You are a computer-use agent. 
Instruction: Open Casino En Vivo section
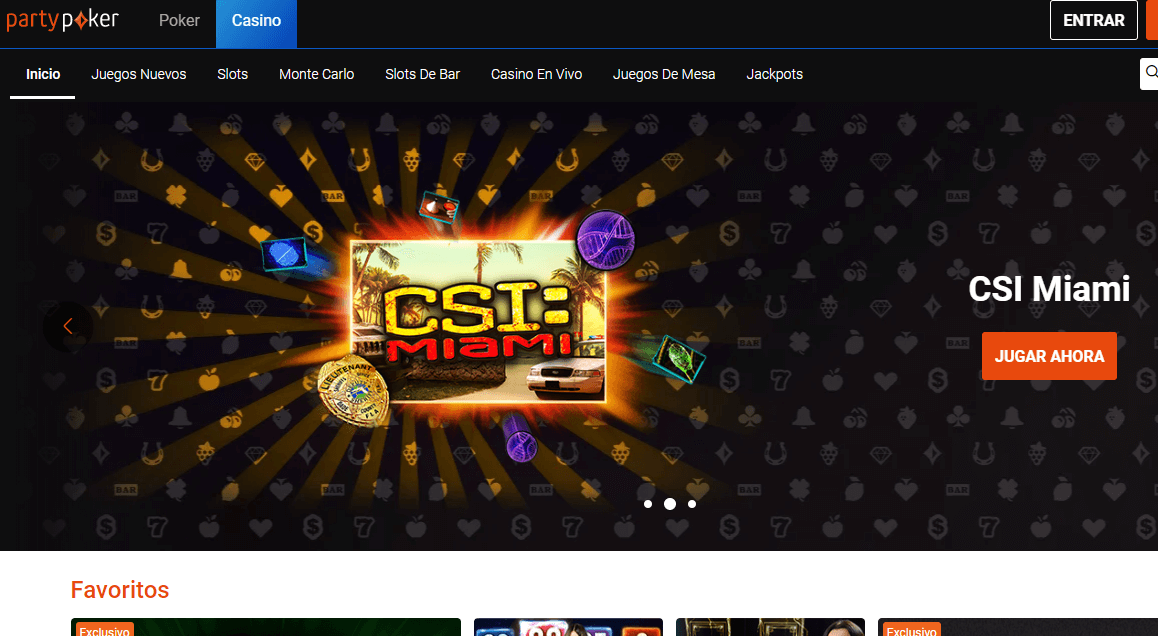click(536, 74)
